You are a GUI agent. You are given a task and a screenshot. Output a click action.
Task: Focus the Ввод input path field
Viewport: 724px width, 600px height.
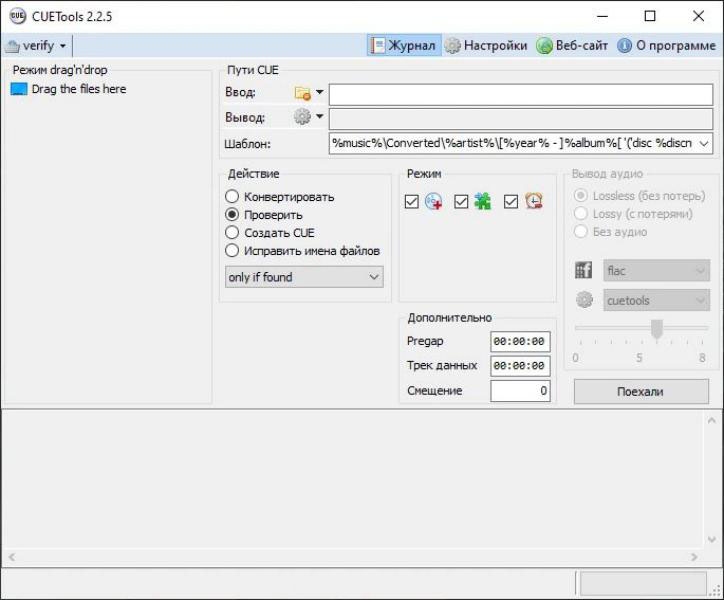(521, 94)
